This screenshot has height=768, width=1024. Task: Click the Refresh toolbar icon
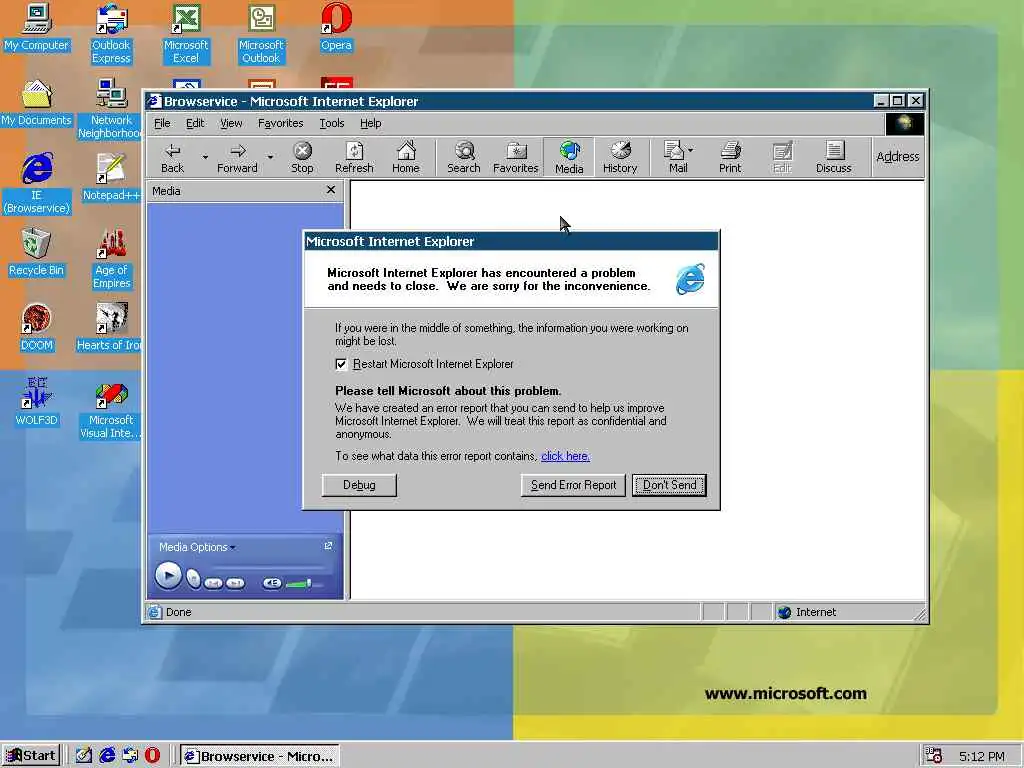click(x=354, y=157)
